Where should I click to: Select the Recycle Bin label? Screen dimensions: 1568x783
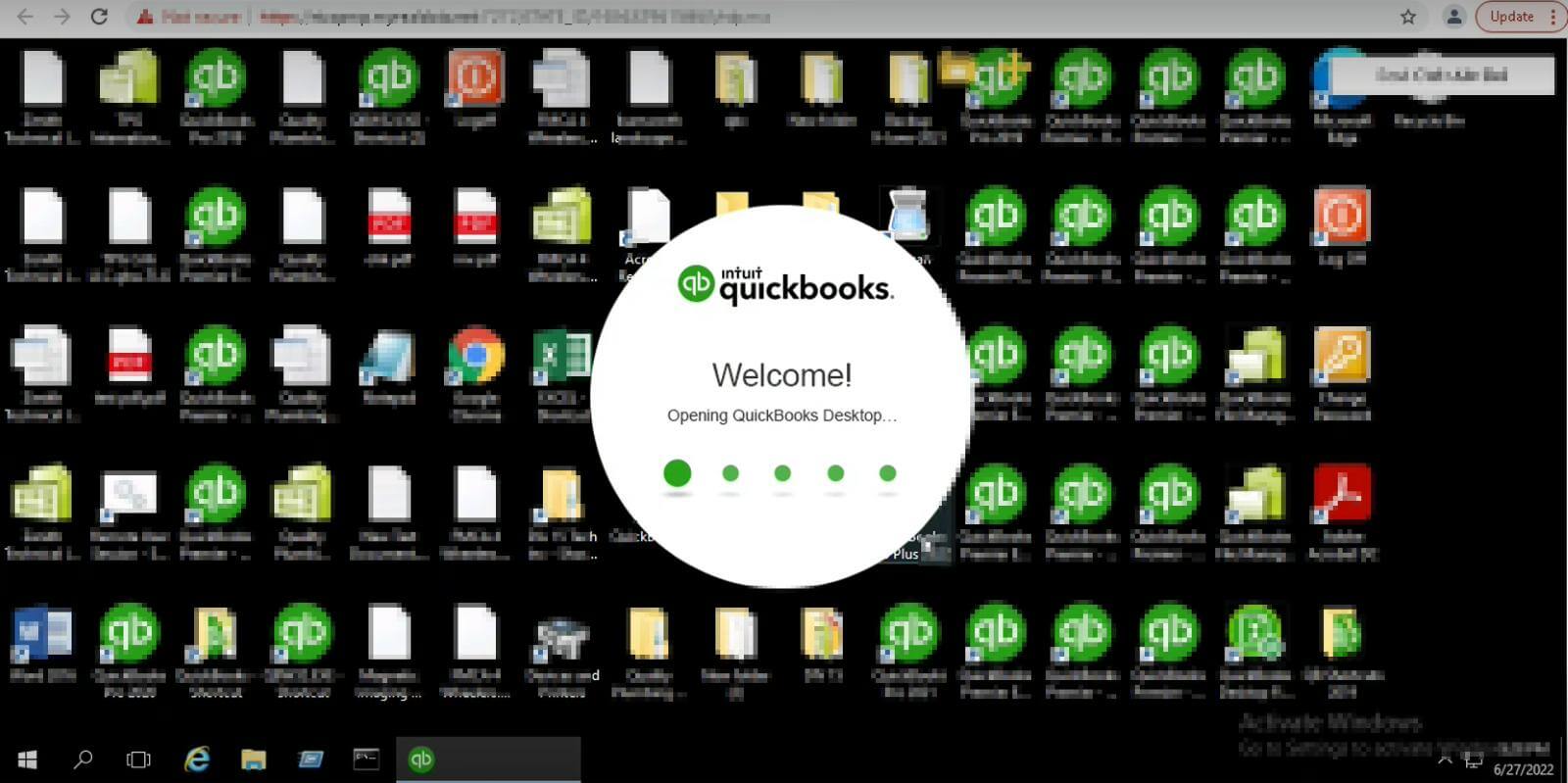pos(1429,121)
